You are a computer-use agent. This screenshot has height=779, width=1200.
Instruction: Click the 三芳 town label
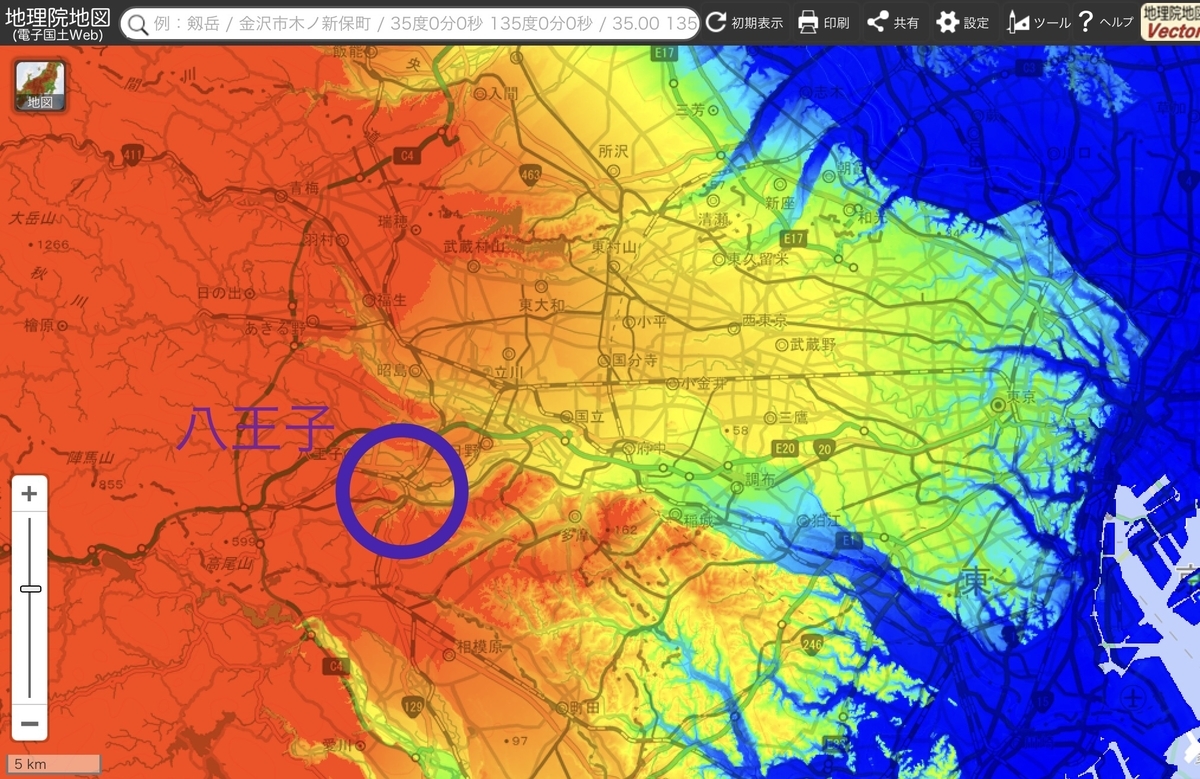pyautogui.click(x=691, y=109)
